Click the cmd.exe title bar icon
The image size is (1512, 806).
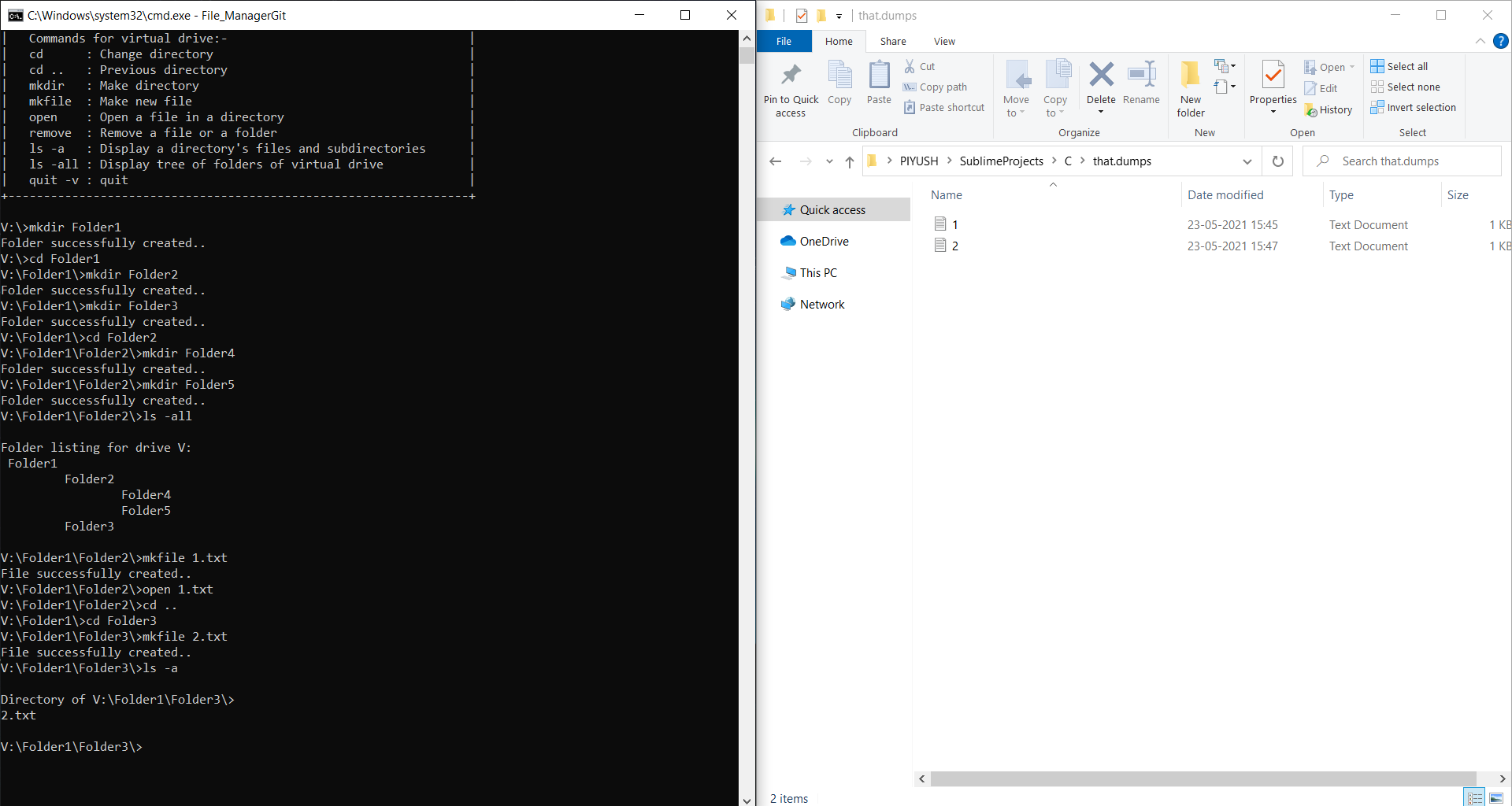coord(15,16)
